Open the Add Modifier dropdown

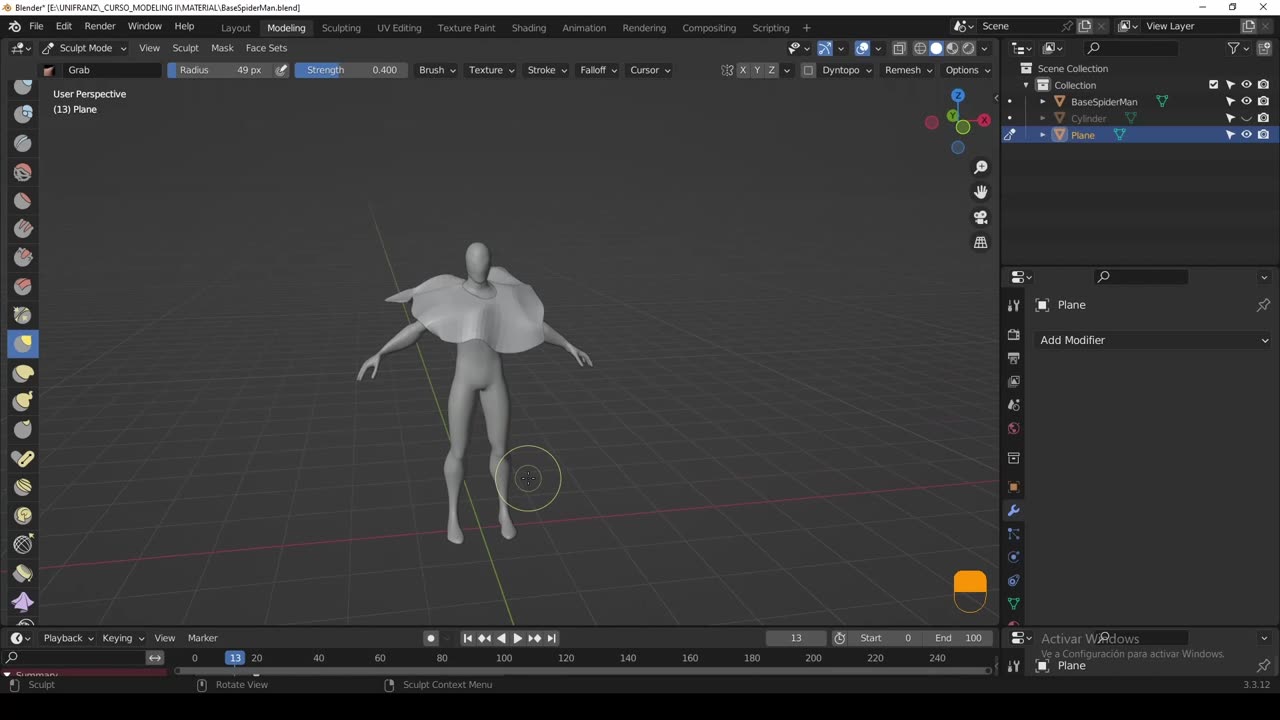coord(1153,340)
